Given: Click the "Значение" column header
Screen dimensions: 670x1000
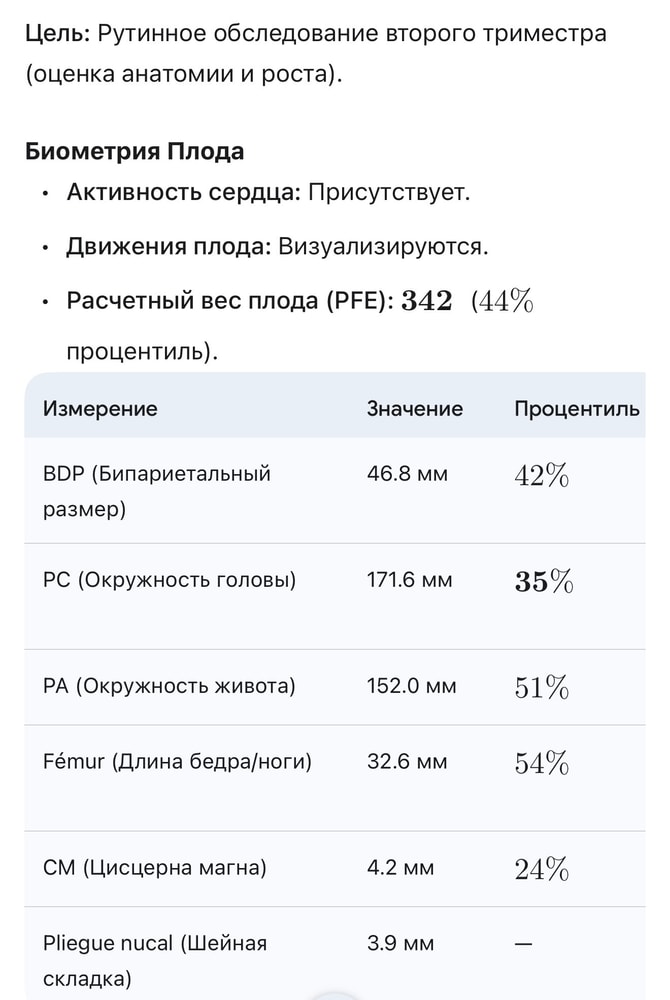Looking at the screenshot, I should coord(415,409).
